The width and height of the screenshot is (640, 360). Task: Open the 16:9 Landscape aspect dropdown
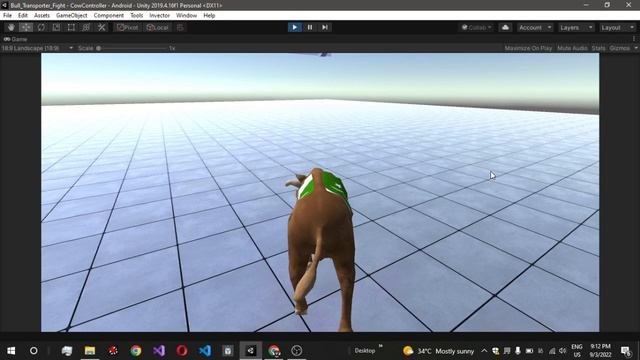pos(37,48)
